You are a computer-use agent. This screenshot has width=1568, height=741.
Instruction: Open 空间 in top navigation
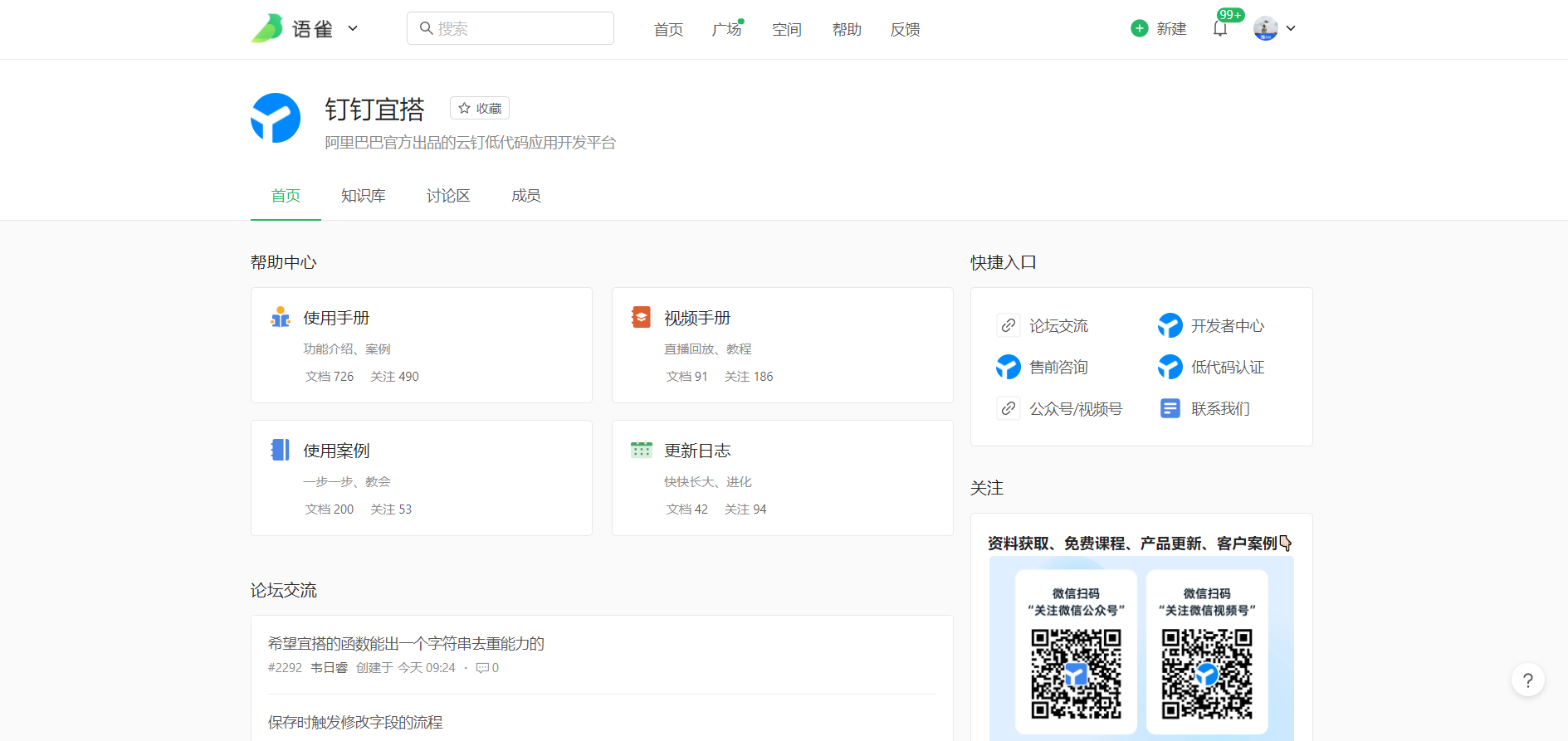[787, 29]
